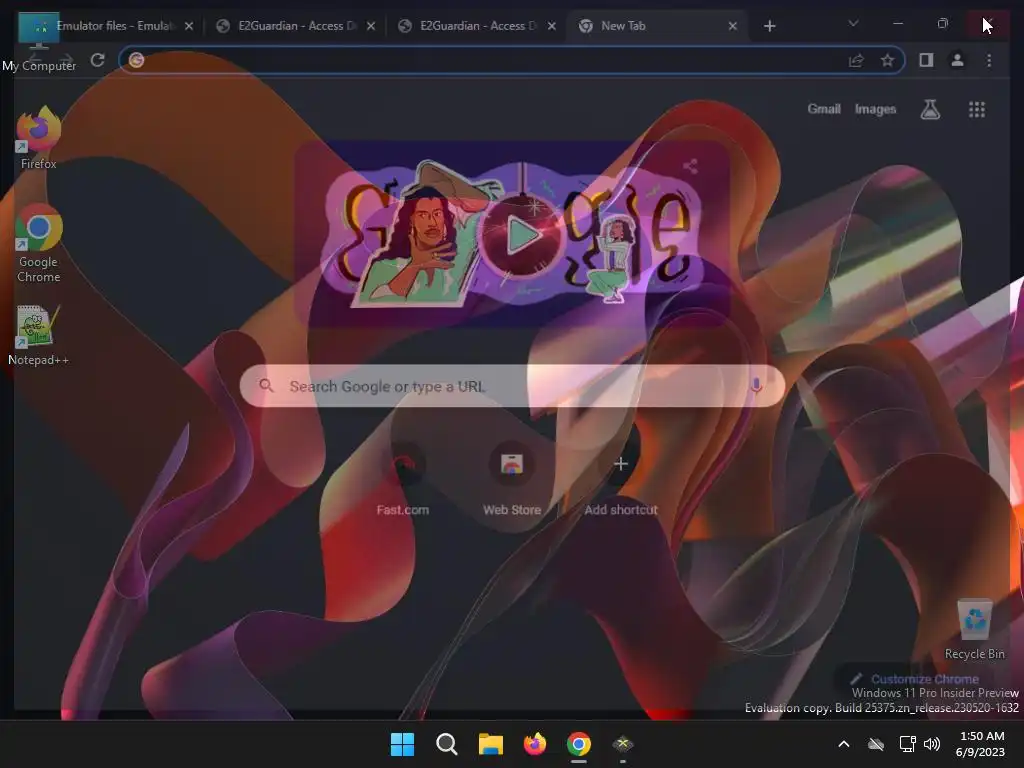Open taskbar Search
The width and height of the screenshot is (1024, 768).
coord(447,744)
